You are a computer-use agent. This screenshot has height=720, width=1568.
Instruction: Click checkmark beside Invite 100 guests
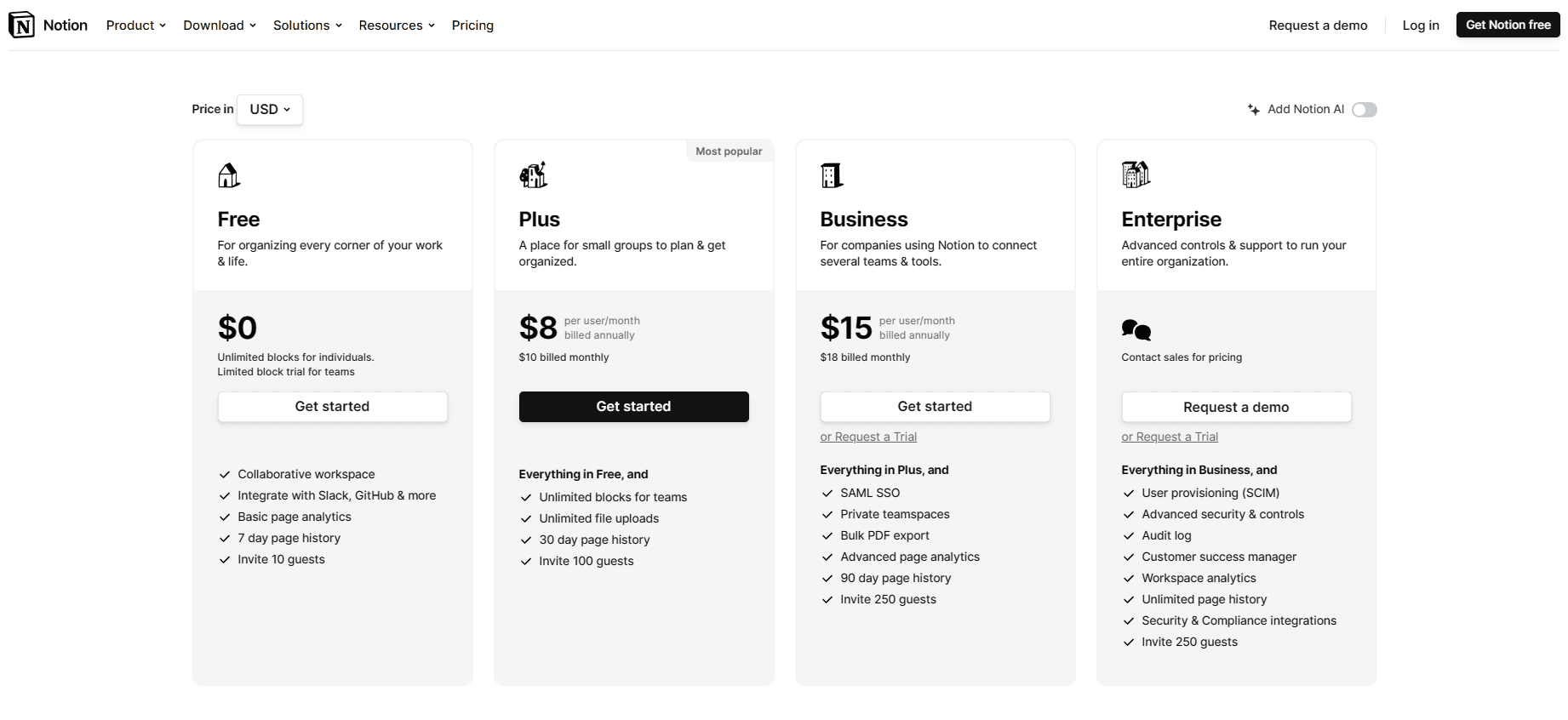(x=526, y=562)
